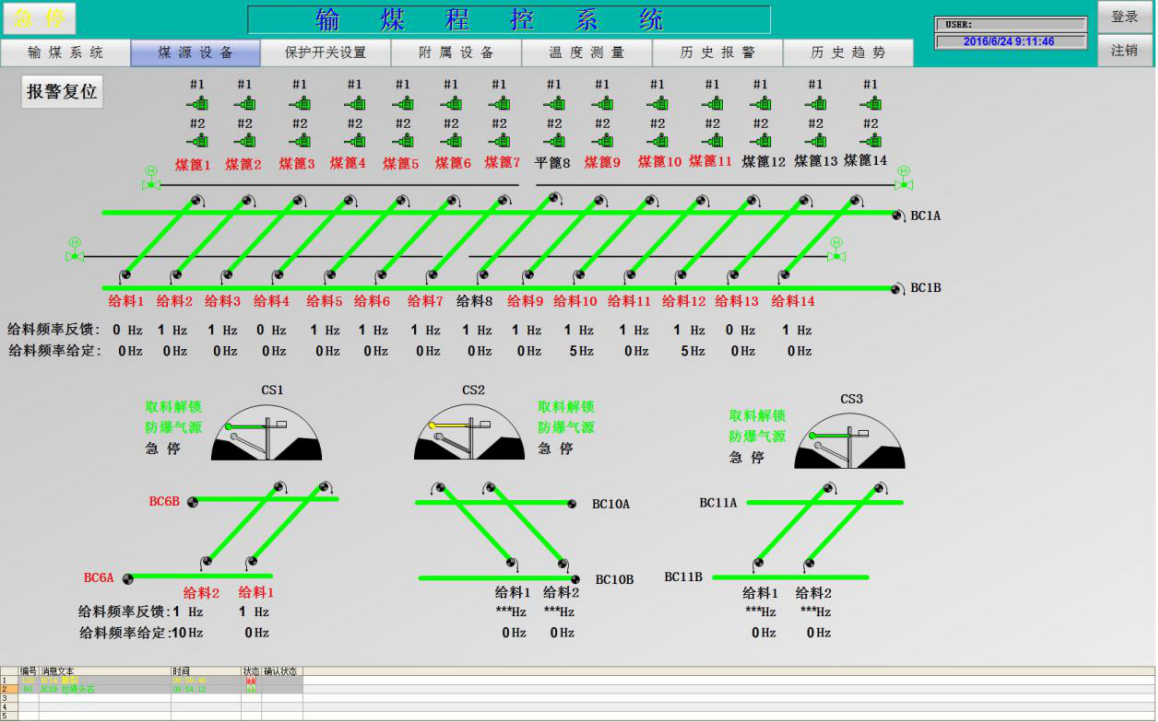1158x722 pixels.
Task: Click the 注销 logout button
Action: [x=1124, y=50]
